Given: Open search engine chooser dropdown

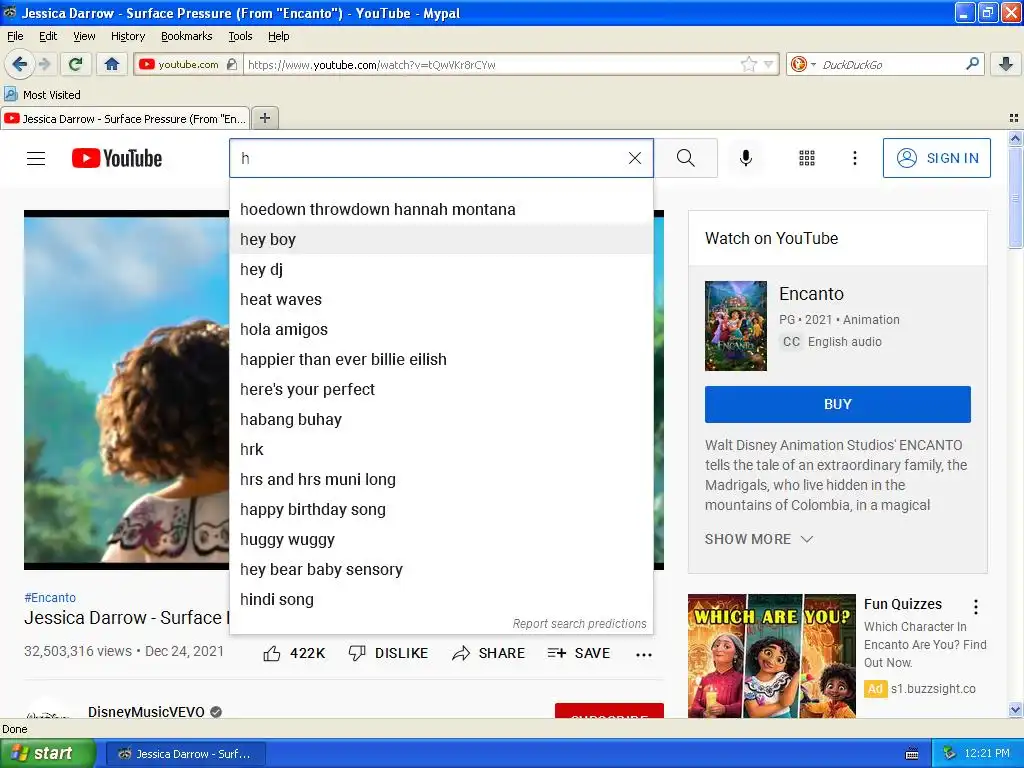Looking at the screenshot, I should click(x=803, y=64).
